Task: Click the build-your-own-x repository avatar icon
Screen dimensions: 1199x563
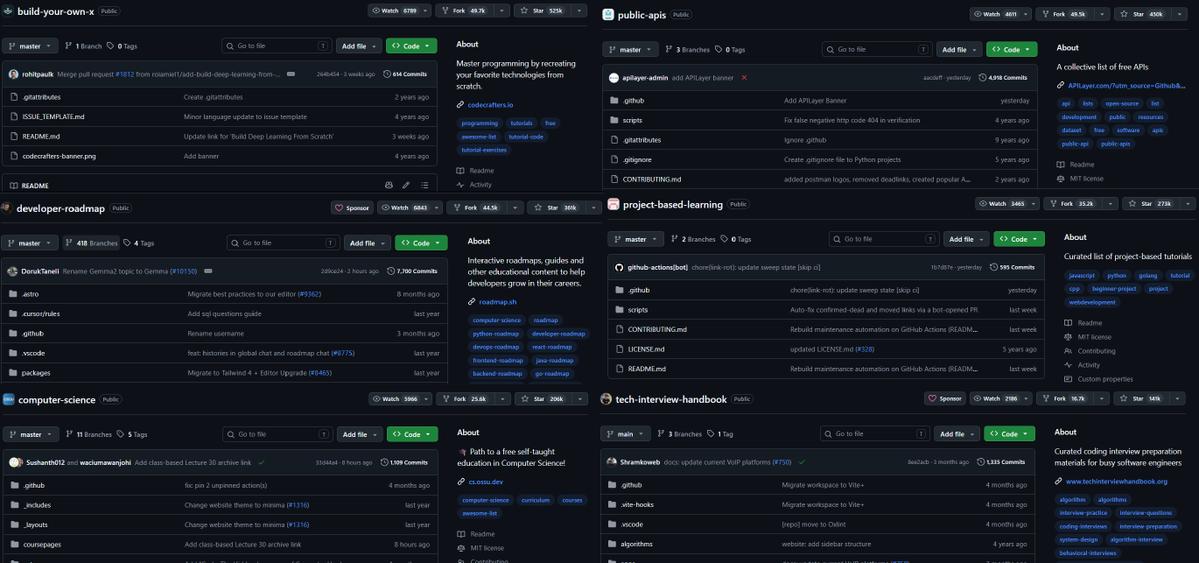Action: [x=7, y=11]
